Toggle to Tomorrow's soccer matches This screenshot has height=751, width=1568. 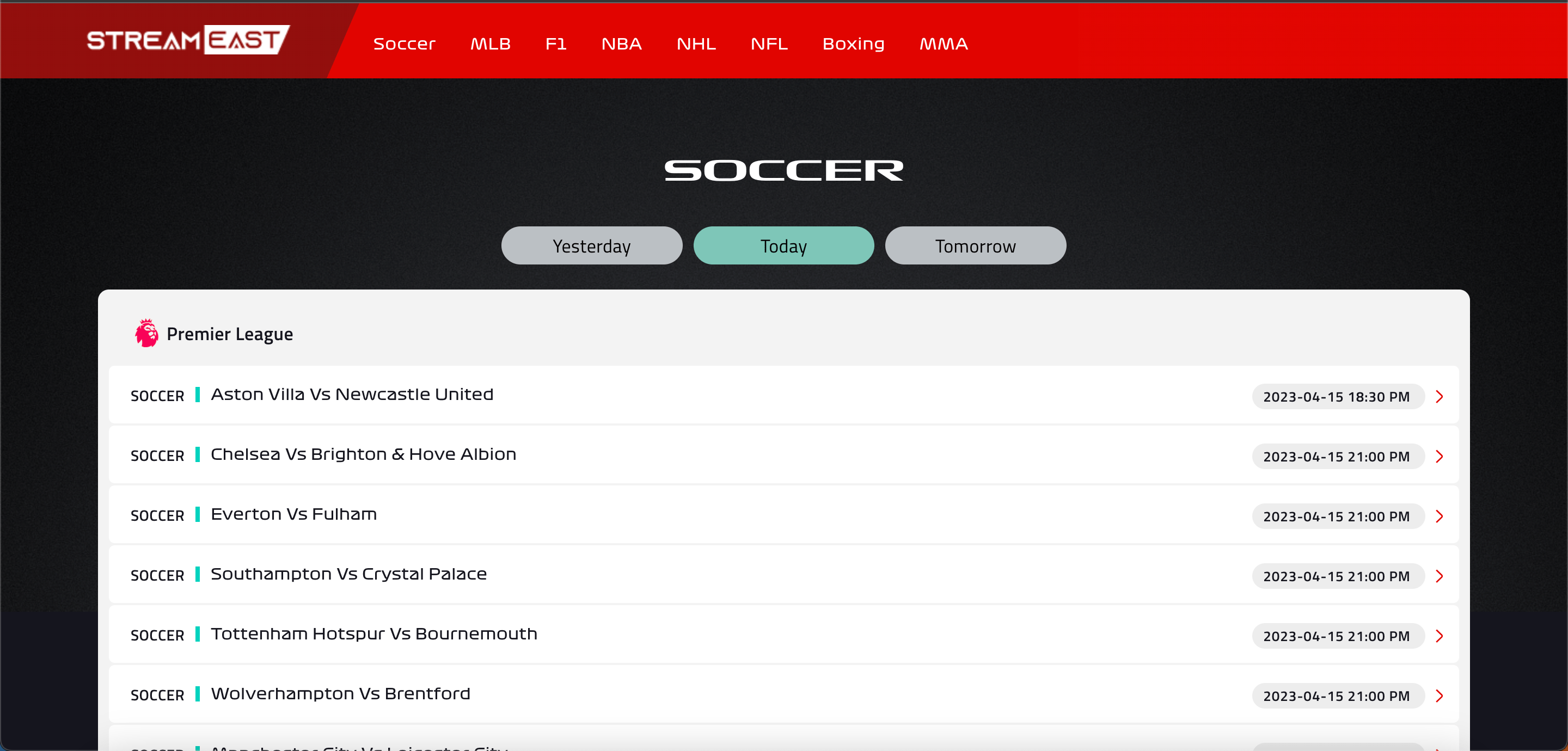975,246
